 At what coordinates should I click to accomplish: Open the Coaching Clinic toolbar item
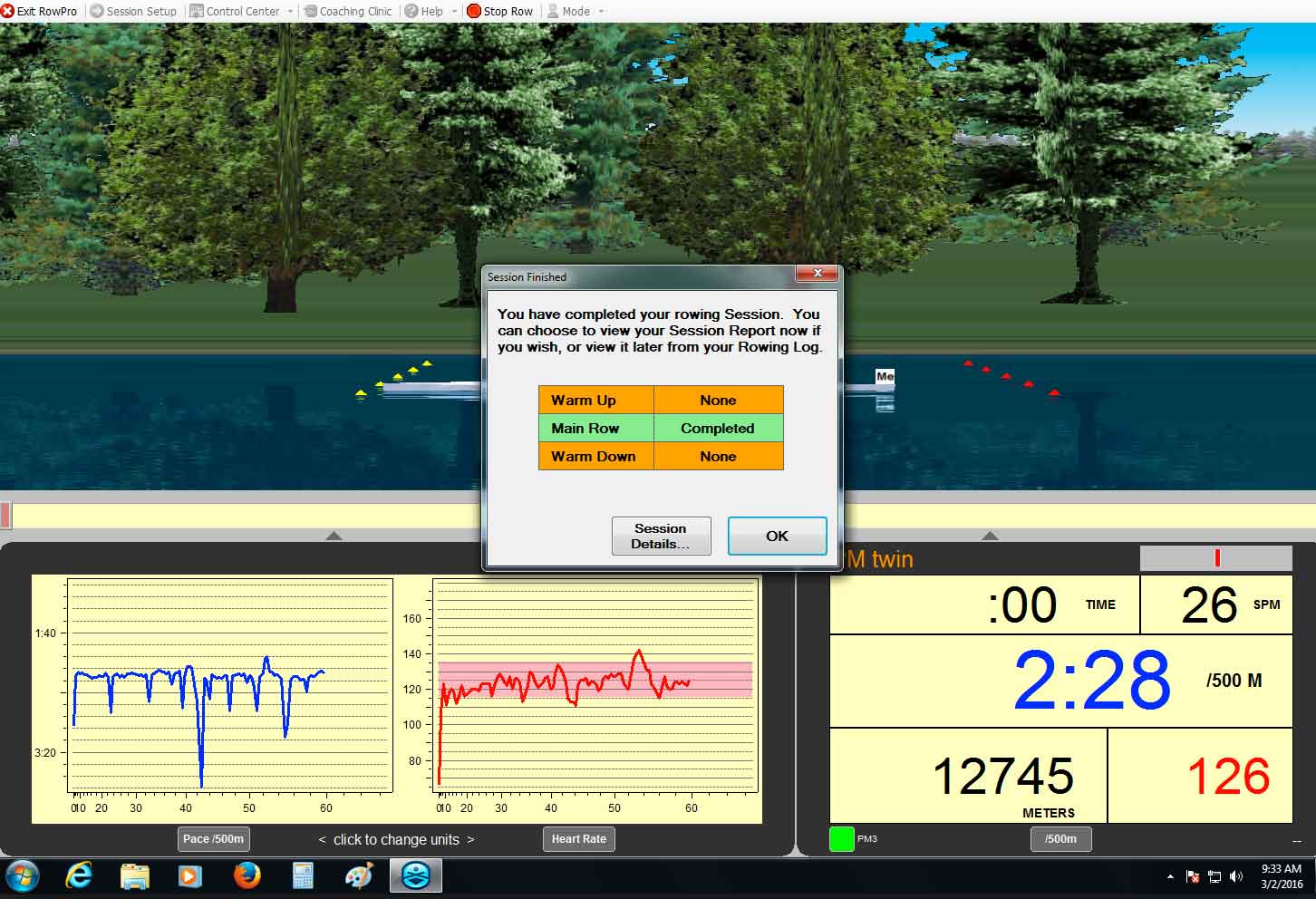[x=347, y=11]
